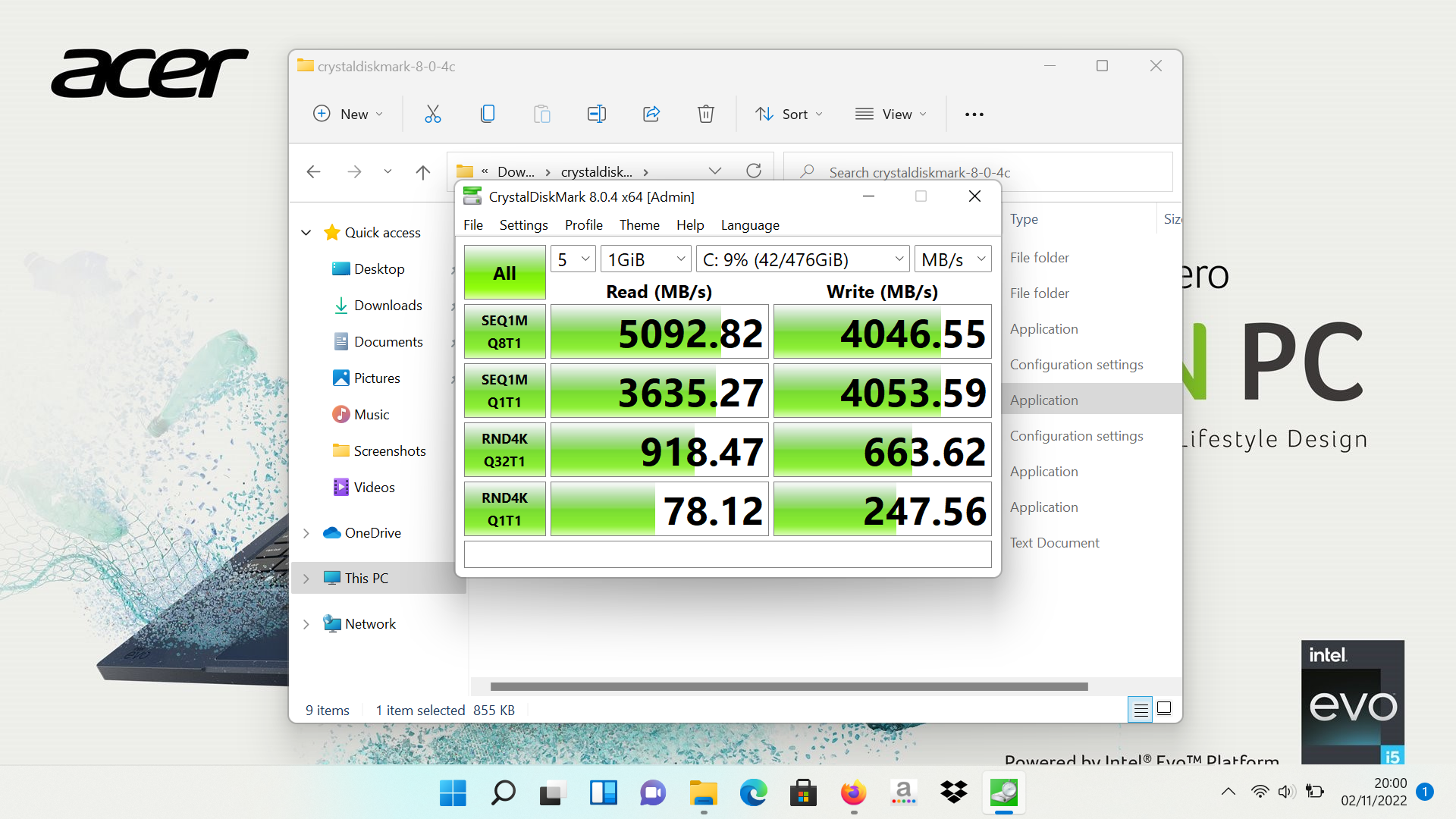The width and height of the screenshot is (1456, 819).
Task: Open CrystalDiskMark Profile menu
Action: click(x=583, y=225)
